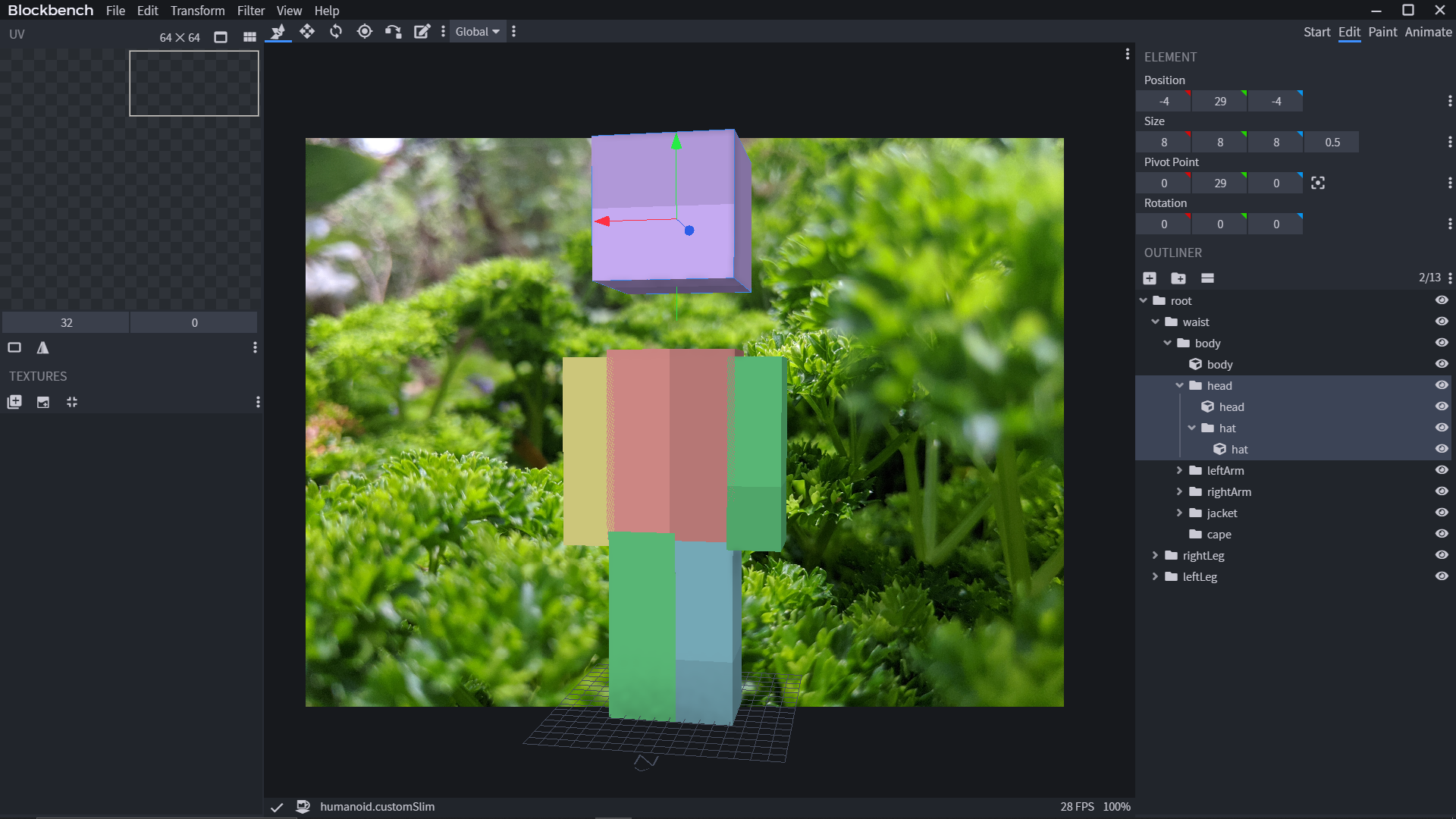Click the Add Cube icon in outliner
The width and height of the screenshot is (1456, 819).
click(x=1150, y=278)
